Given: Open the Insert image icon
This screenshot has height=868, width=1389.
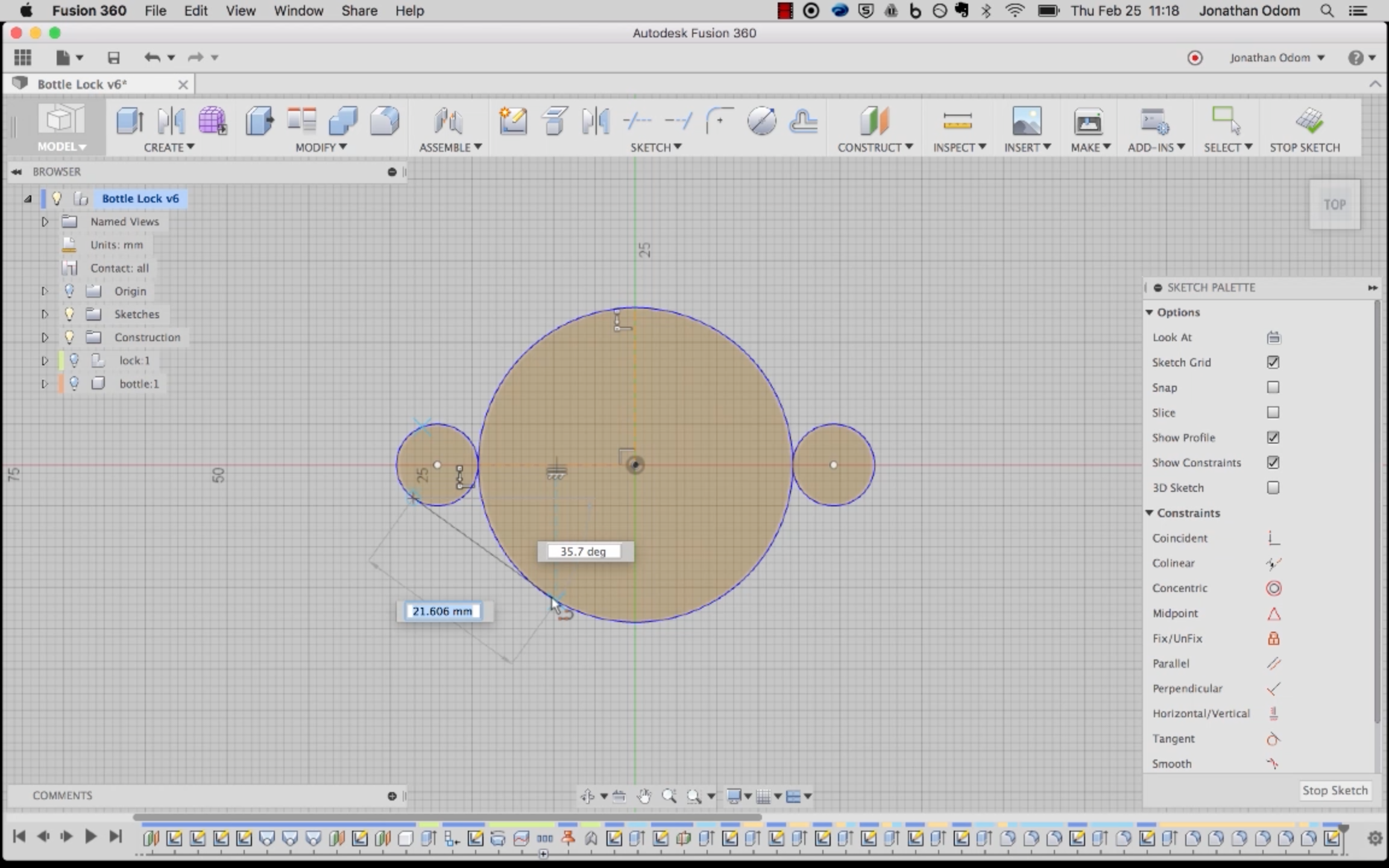Looking at the screenshot, I should [x=1027, y=121].
